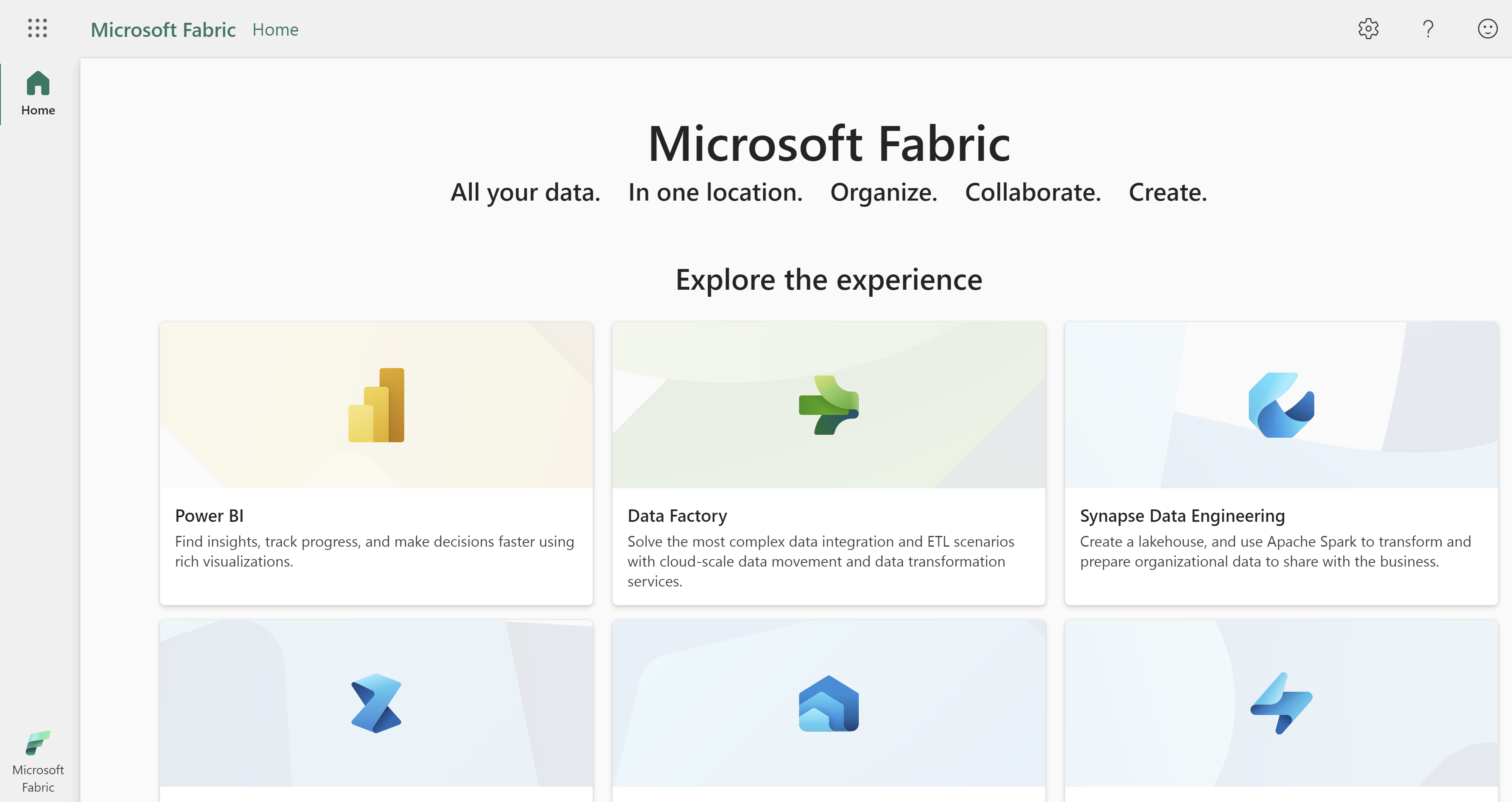Click the Home breadcrumb in header

[275, 29]
